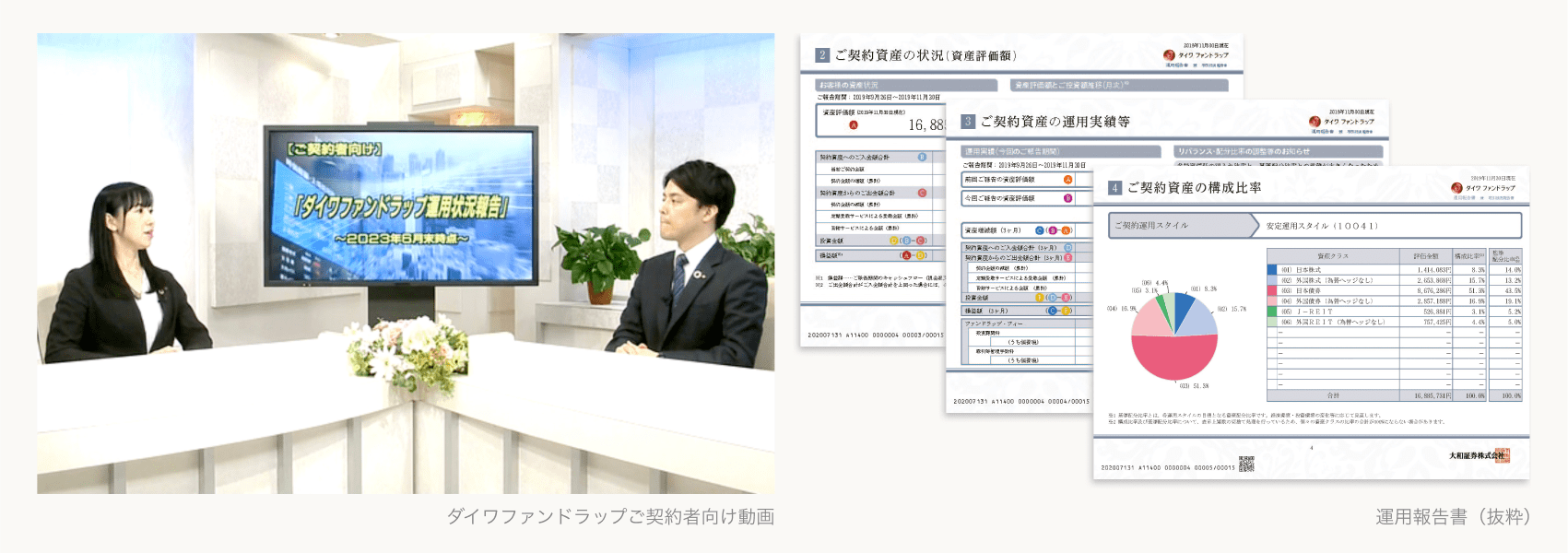The height and width of the screenshot is (553, 1568).
Task: Click the 評価金額 column header
Action: tap(1425, 256)
